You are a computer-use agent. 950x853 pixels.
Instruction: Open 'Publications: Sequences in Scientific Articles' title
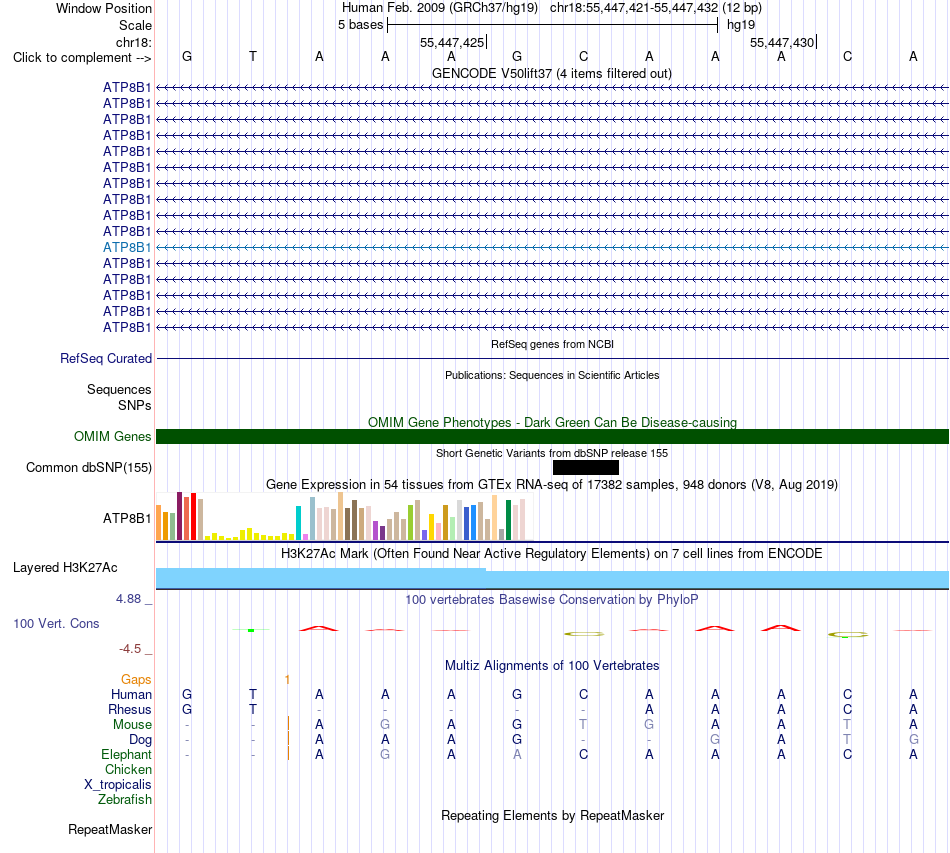(552, 375)
